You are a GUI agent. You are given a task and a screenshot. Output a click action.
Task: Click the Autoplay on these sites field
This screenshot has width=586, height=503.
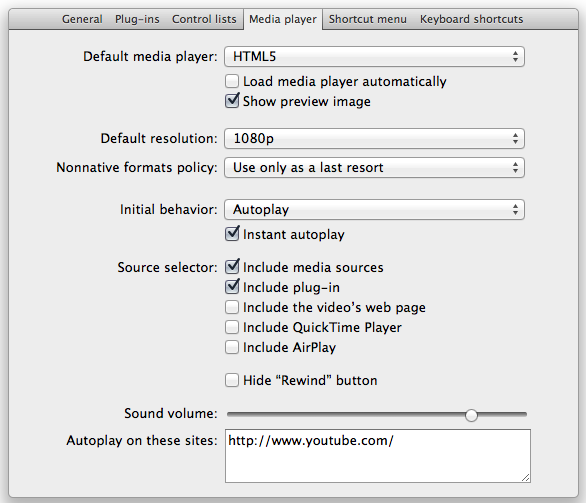coord(378,456)
